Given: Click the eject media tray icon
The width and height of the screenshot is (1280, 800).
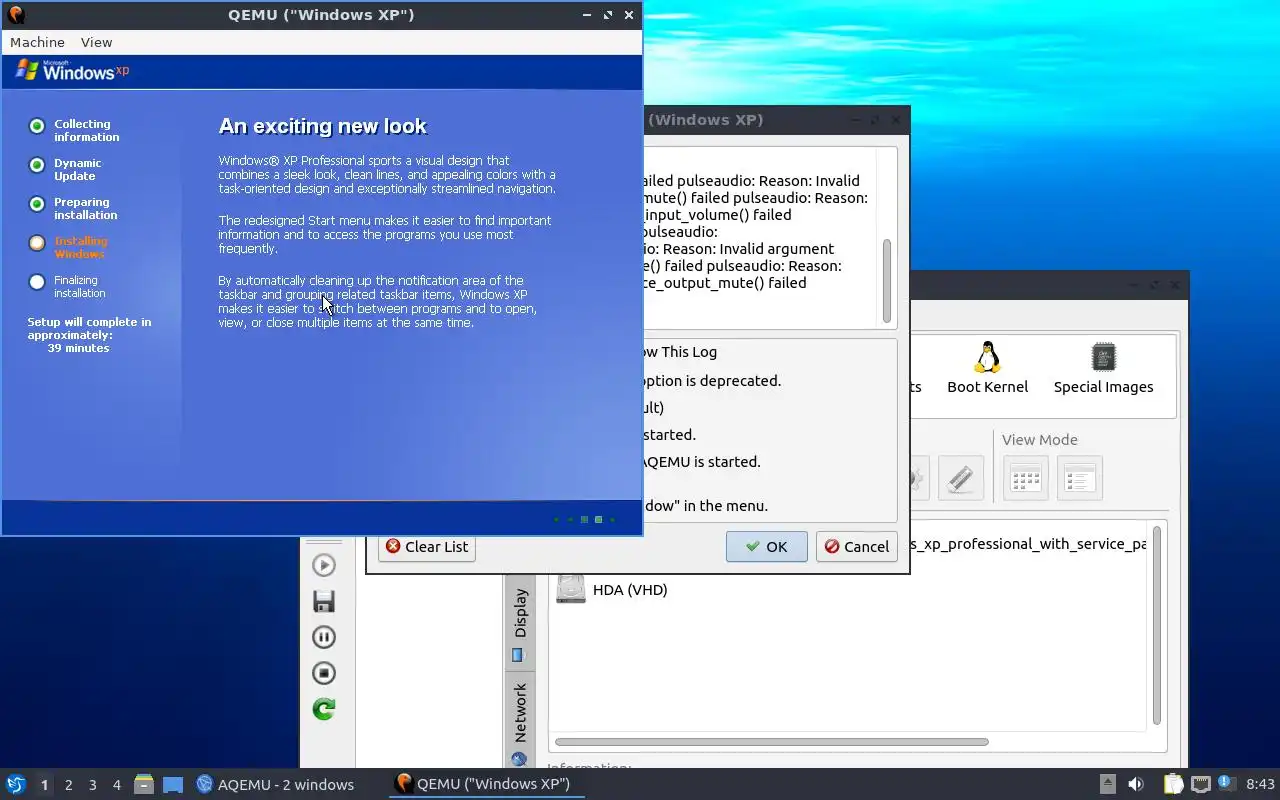Looking at the screenshot, I should coord(1107,784).
